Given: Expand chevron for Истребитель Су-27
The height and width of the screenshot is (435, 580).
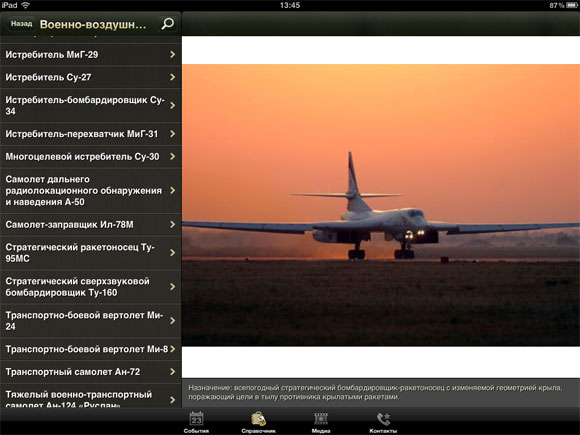Looking at the screenshot, I should 172,77.
